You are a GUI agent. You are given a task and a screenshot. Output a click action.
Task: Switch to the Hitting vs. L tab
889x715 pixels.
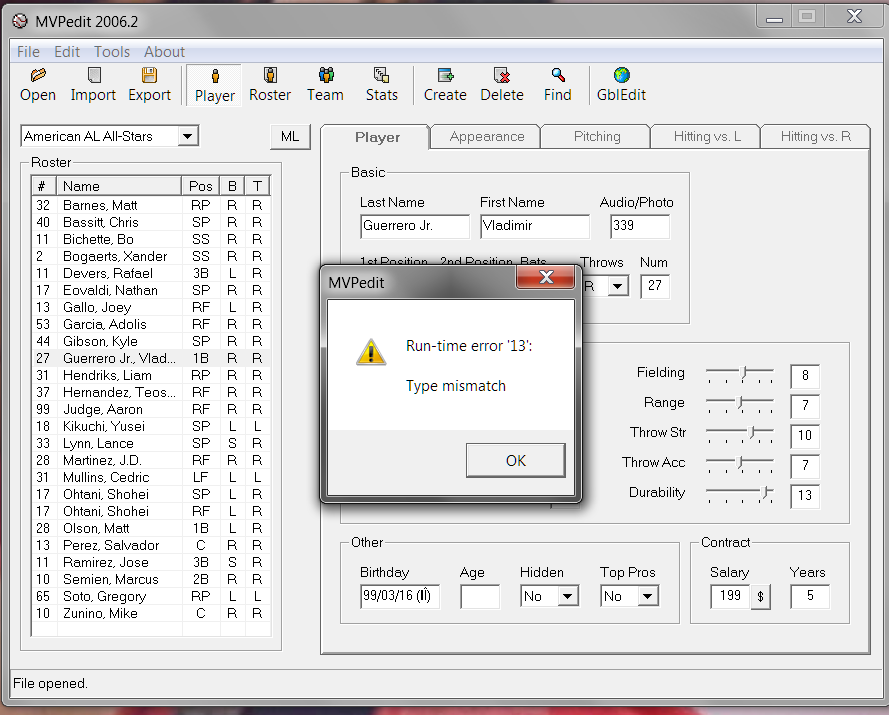[x=707, y=137]
